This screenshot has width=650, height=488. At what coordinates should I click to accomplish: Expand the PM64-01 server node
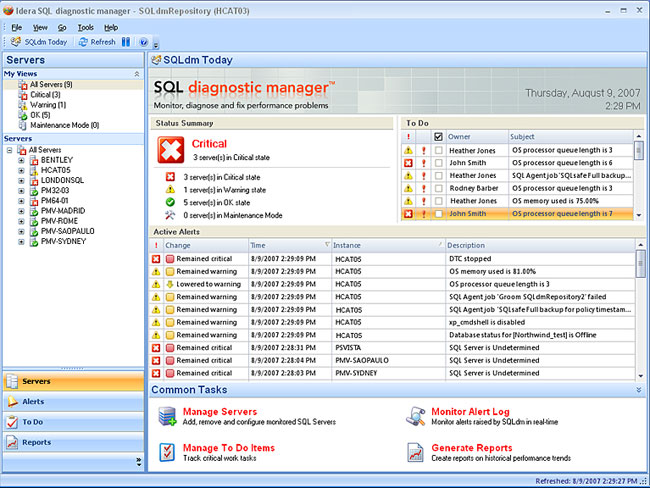21,201
